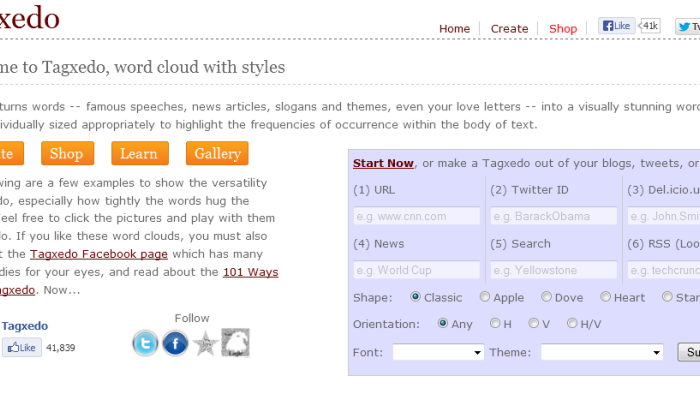Click the URL input field
The width and height of the screenshot is (700, 394).
[x=417, y=216]
